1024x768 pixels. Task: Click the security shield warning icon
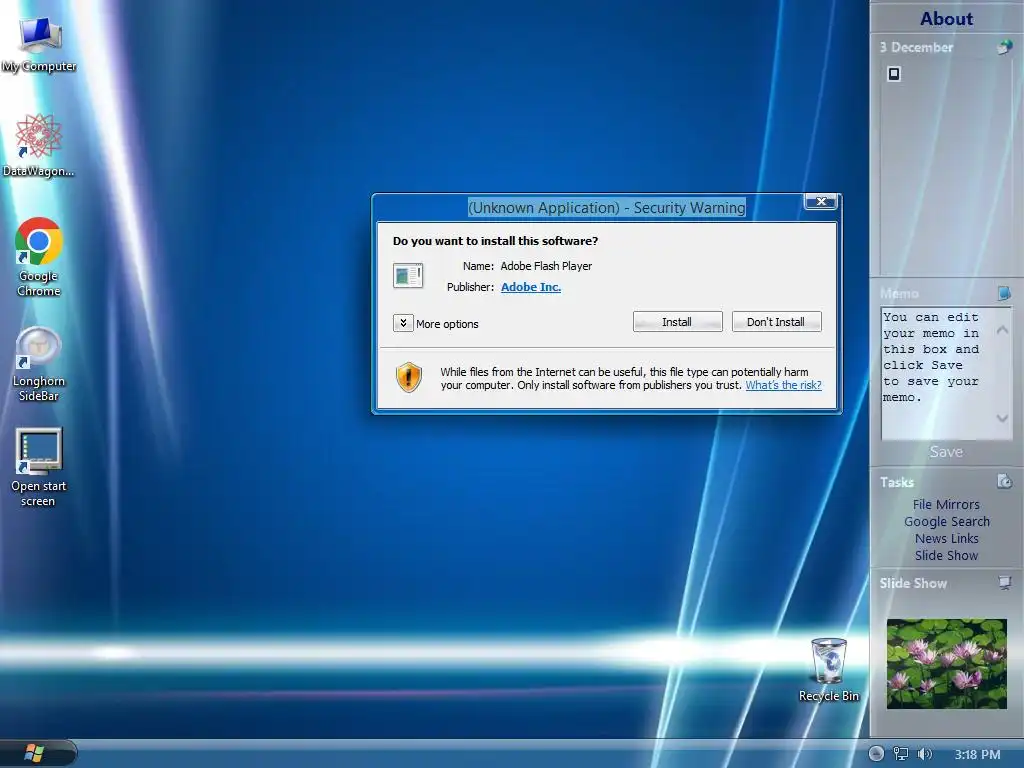point(409,377)
